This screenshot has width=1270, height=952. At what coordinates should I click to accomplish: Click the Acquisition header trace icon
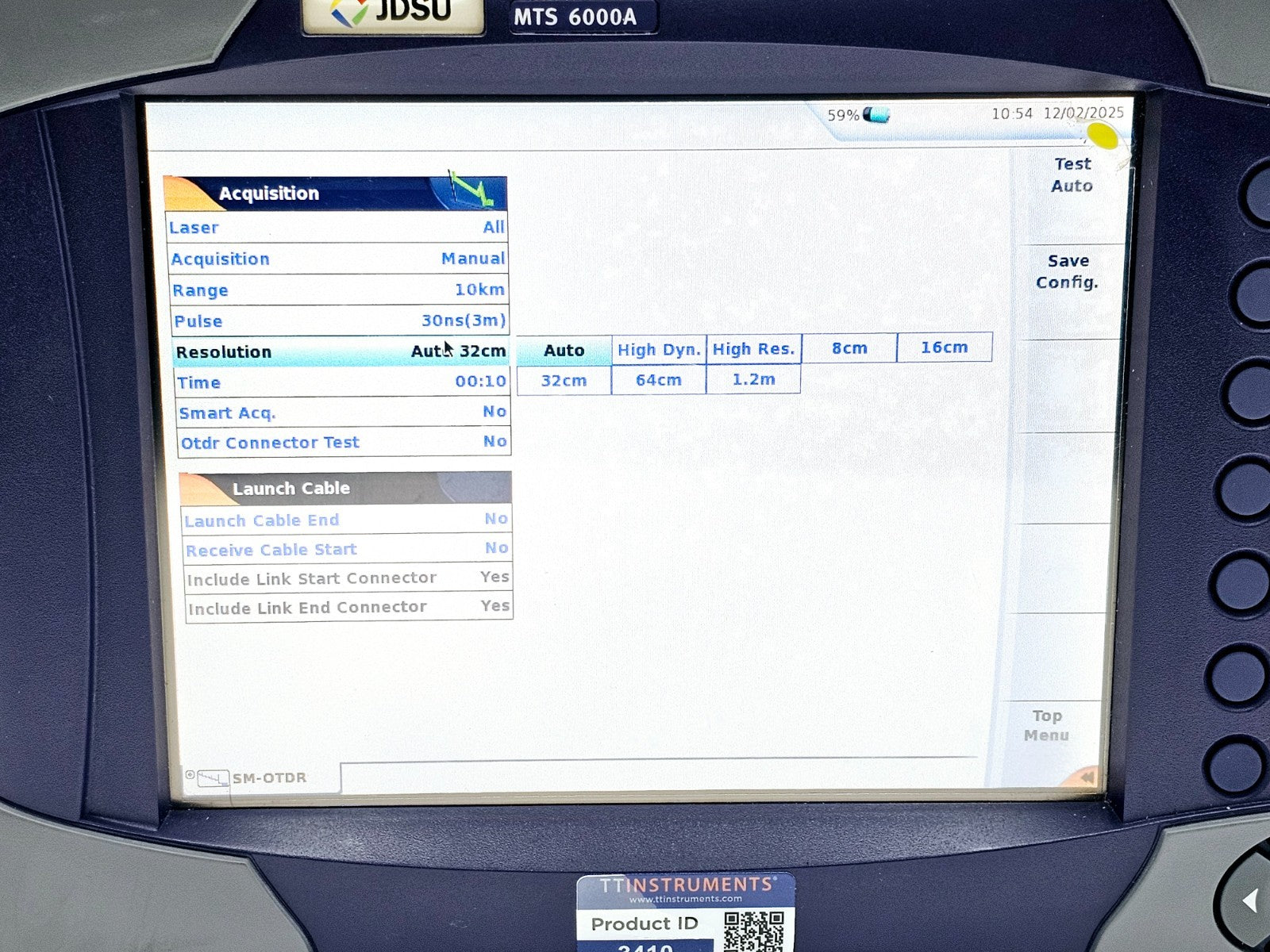[x=471, y=190]
